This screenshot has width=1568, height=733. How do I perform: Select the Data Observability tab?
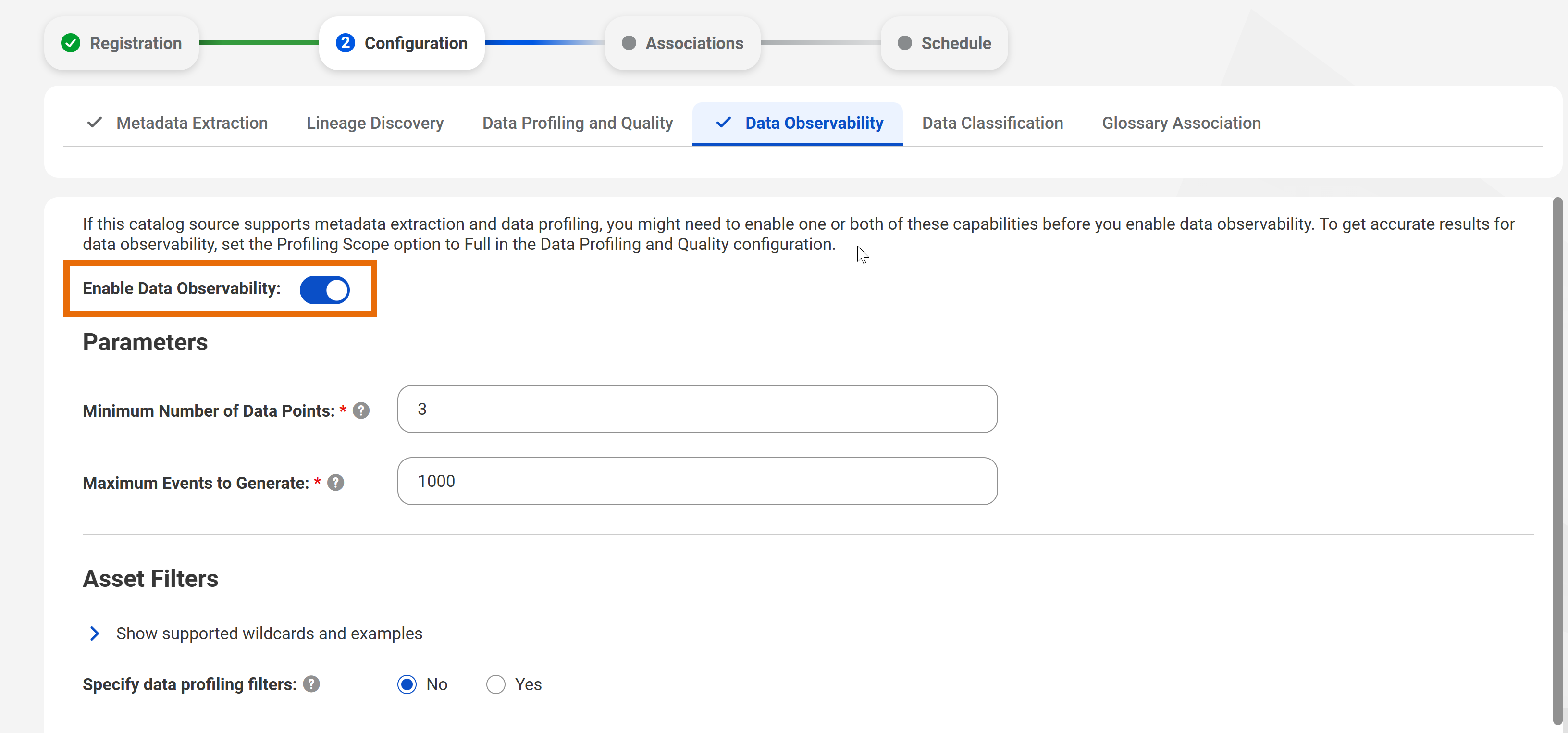point(797,123)
